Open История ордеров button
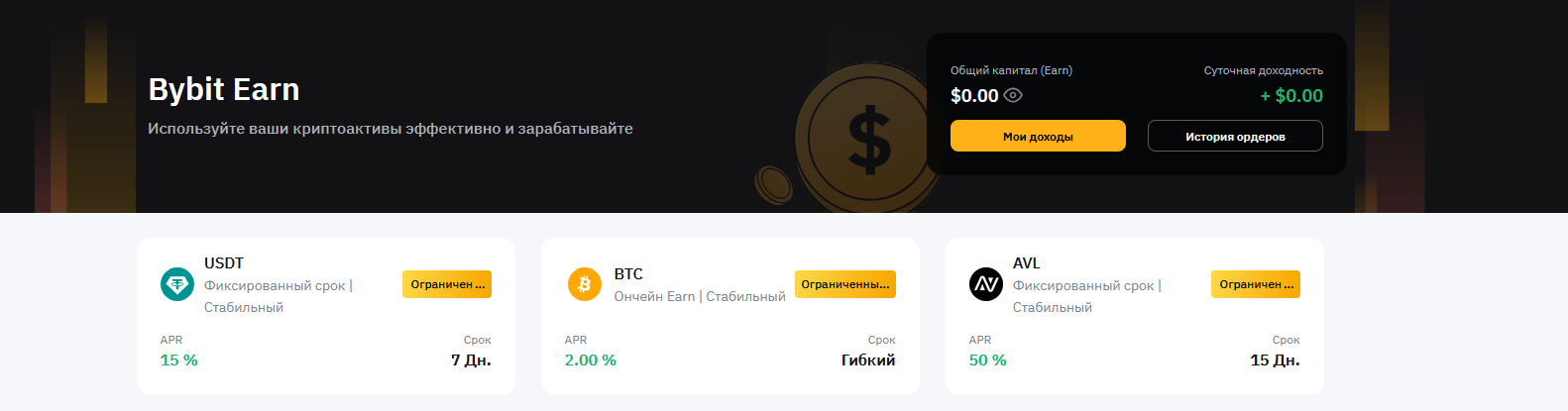The image size is (1568, 411). [1235, 137]
